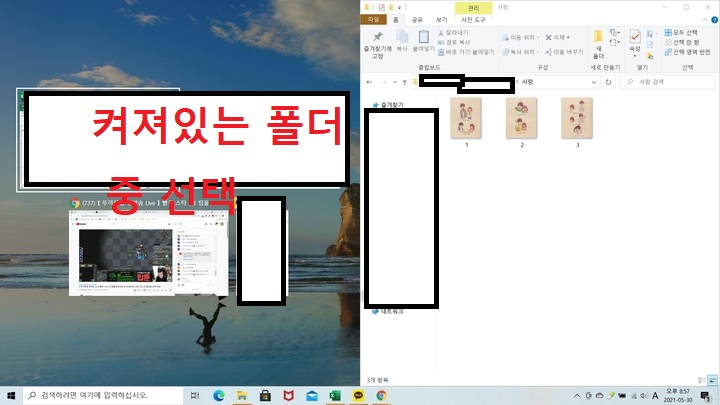Viewport: 720px width, 405px height.
Task: Open Task View on the taskbar
Action: [195, 395]
